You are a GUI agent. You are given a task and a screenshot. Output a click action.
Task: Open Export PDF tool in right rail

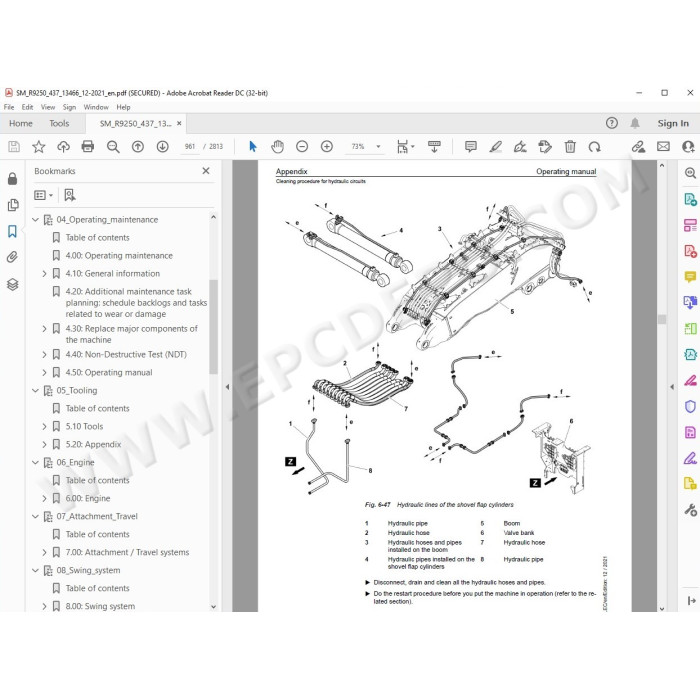690,199
